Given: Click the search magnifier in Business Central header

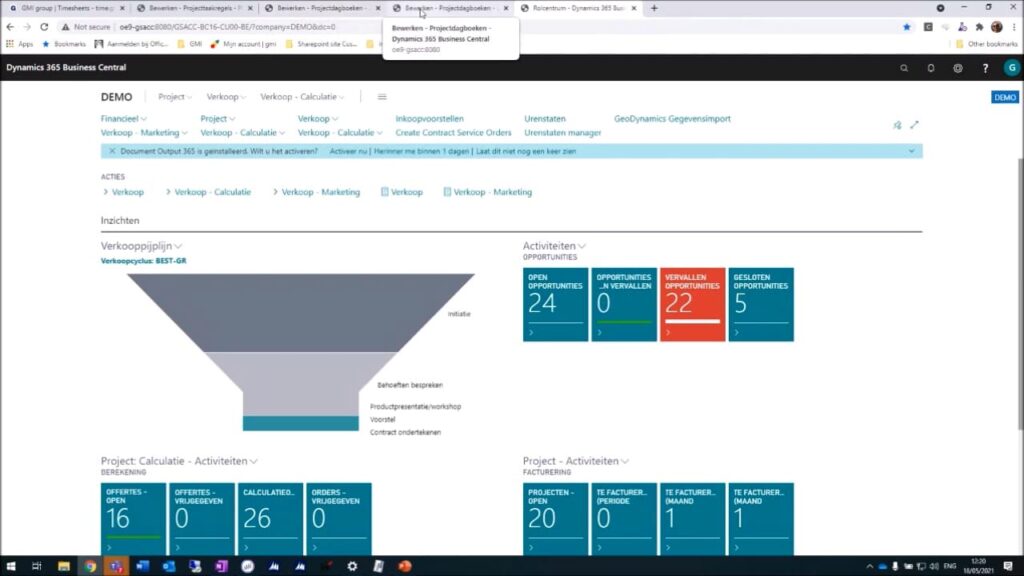Looking at the screenshot, I should [x=904, y=68].
